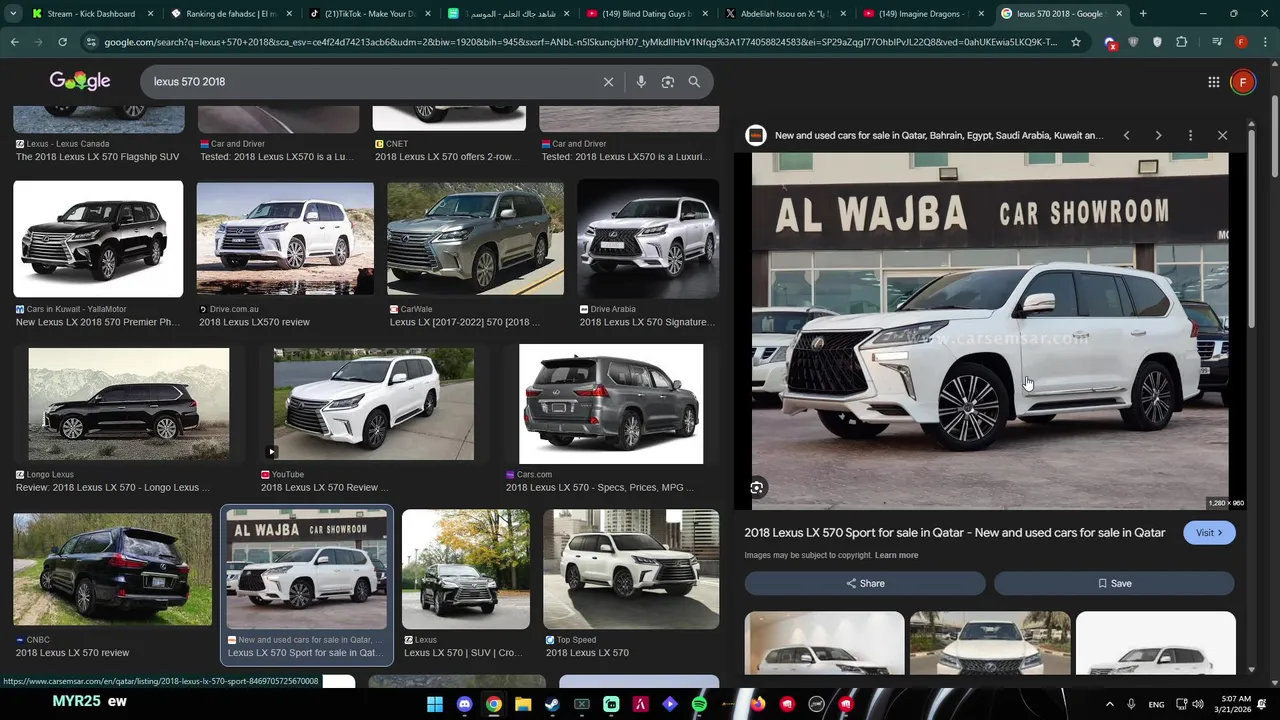Open the Chrome extensions puzzle icon
Screen dimensions: 1280x720
pos(1182,42)
